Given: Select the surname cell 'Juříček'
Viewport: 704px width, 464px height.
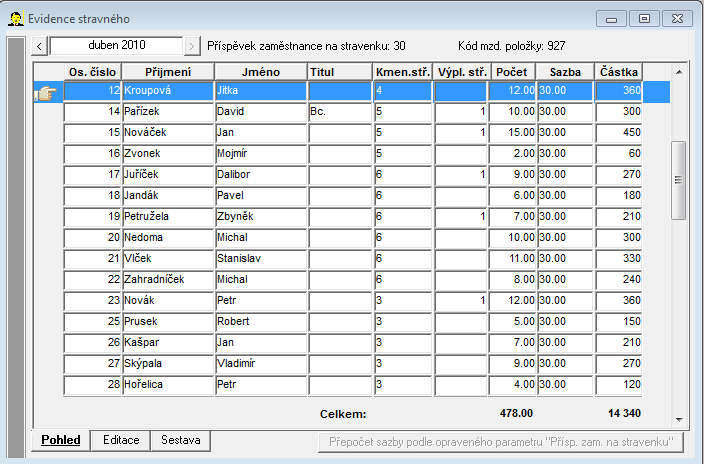Looking at the screenshot, I should coord(168,175).
